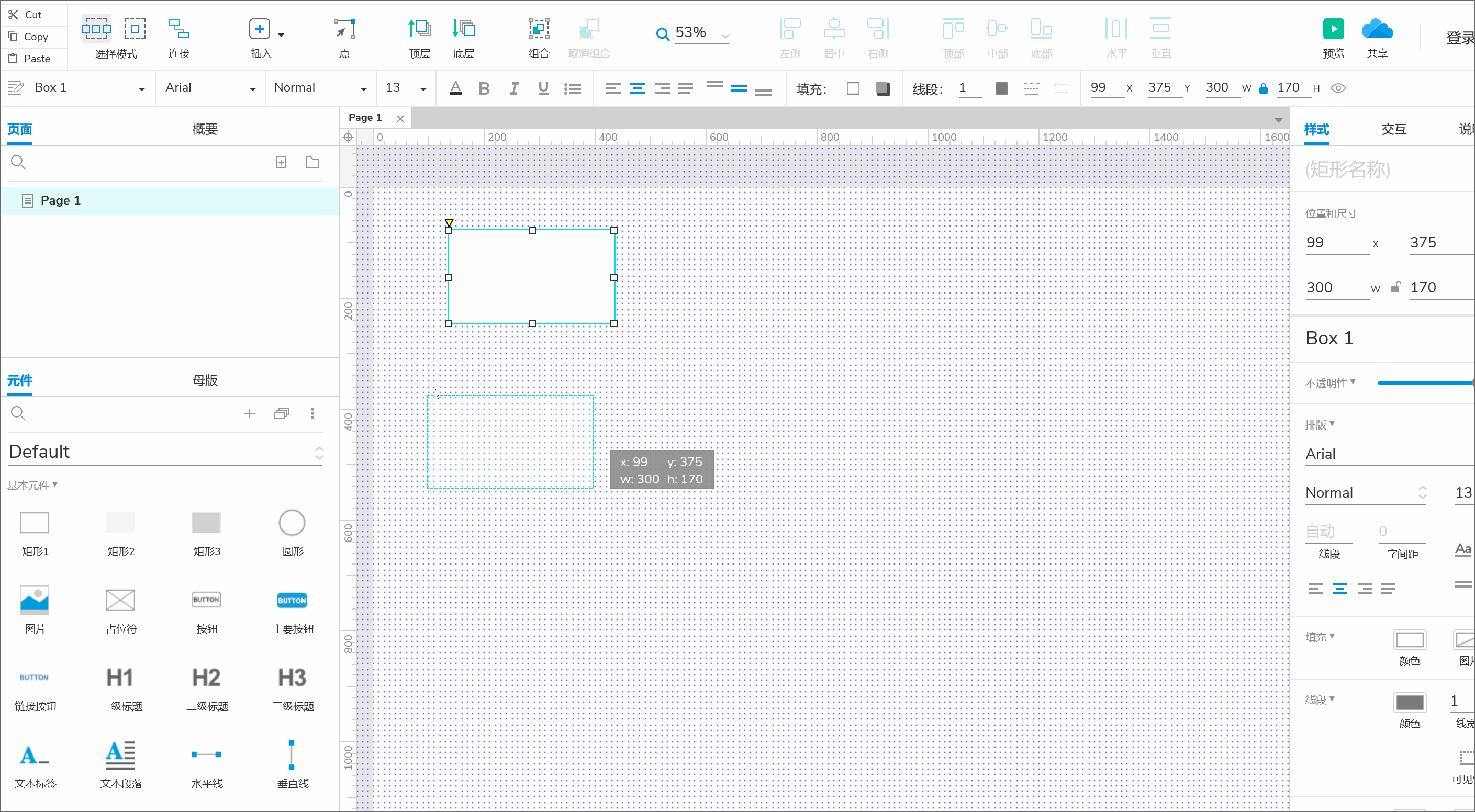Switch to the 概要 outline tab

(205, 129)
